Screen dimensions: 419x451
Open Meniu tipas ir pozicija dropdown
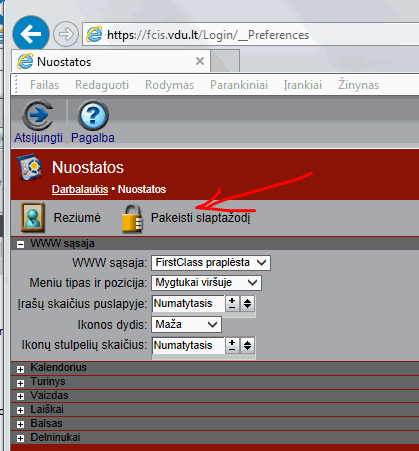coord(206,283)
